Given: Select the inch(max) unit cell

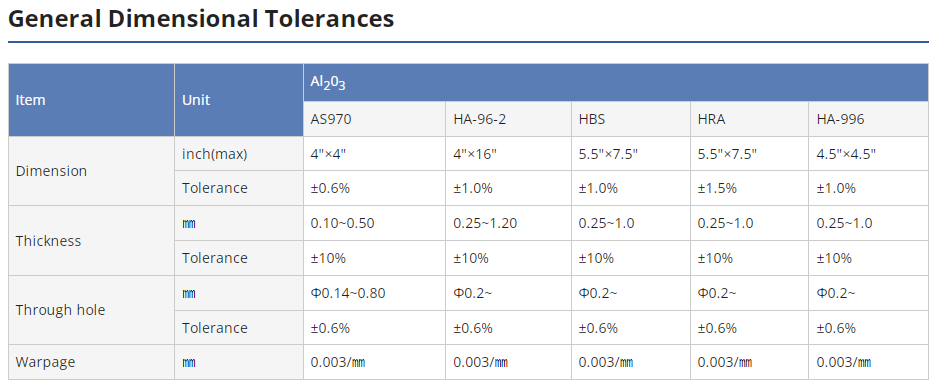Looking at the screenshot, I should 239,154.
